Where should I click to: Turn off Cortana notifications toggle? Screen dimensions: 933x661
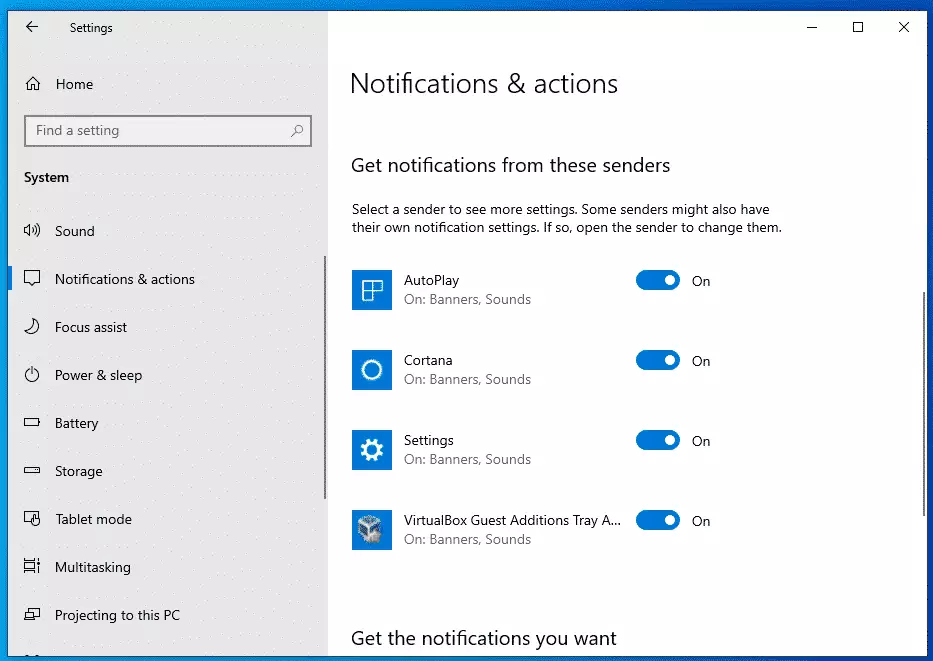tap(658, 361)
